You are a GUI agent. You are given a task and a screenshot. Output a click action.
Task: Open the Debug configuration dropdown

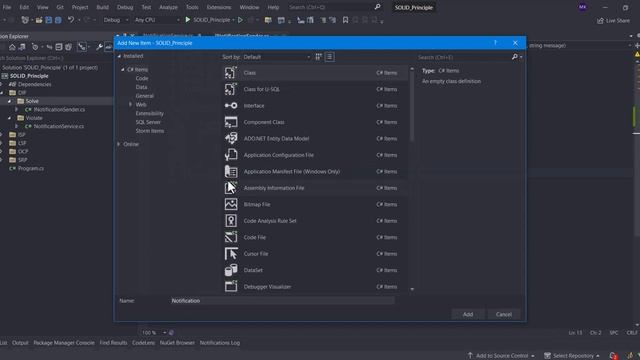(116, 20)
